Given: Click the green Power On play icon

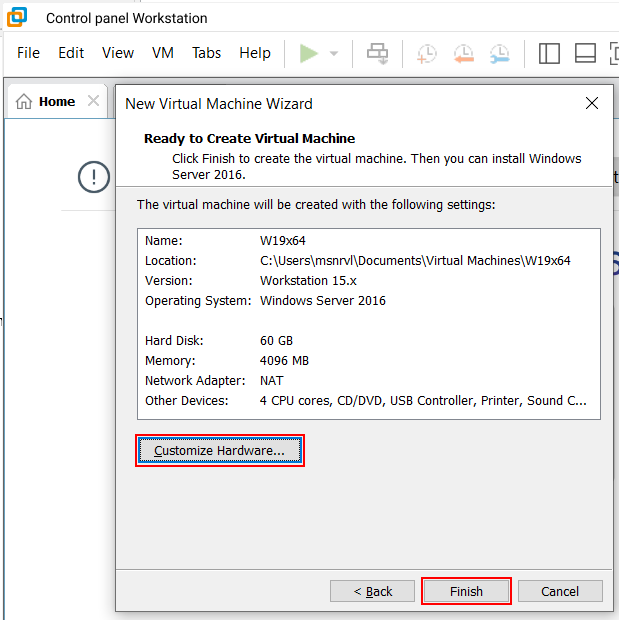Looking at the screenshot, I should tap(309, 53).
